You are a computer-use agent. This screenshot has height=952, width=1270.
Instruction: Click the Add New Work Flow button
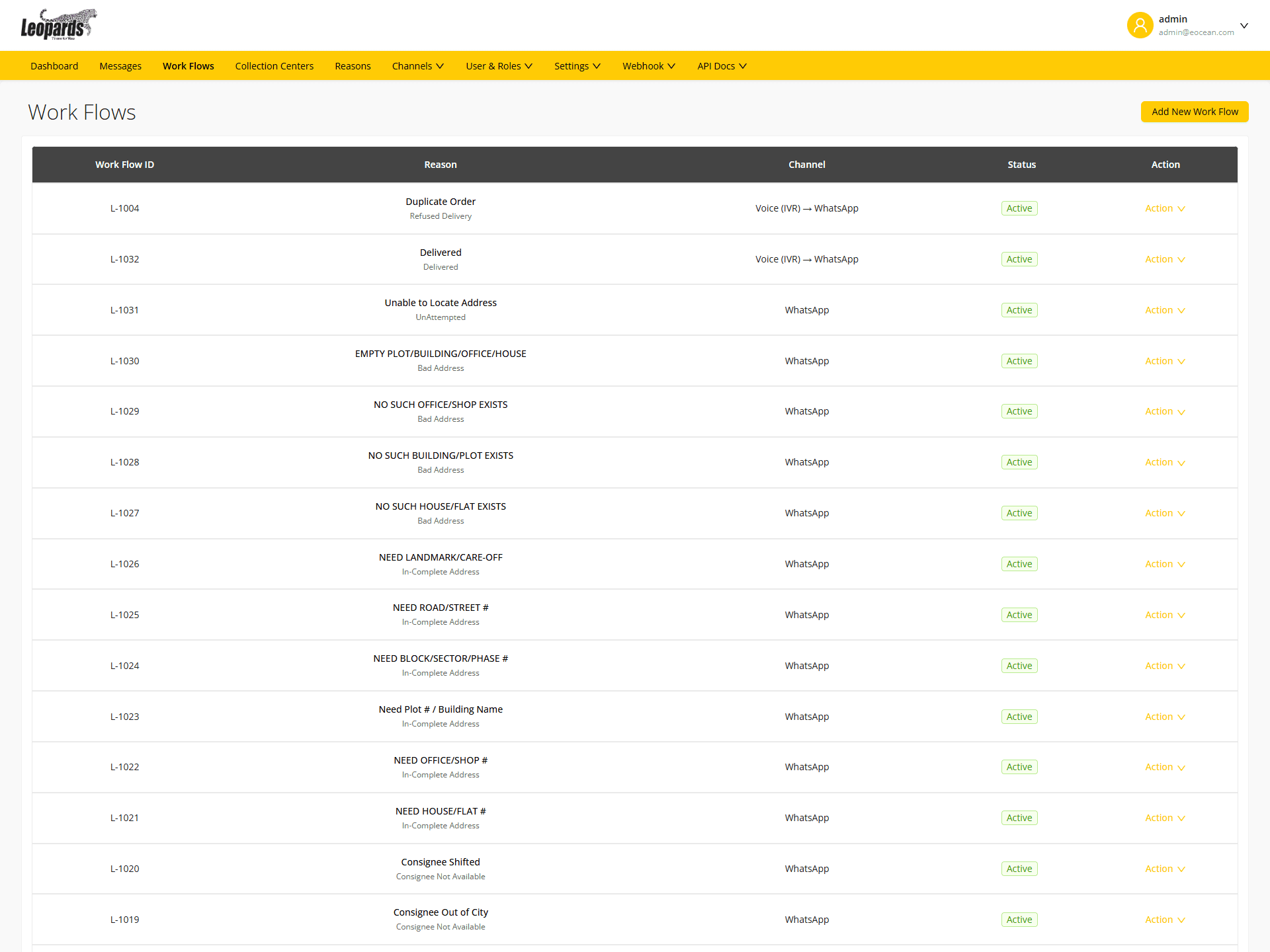pos(1194,111)
